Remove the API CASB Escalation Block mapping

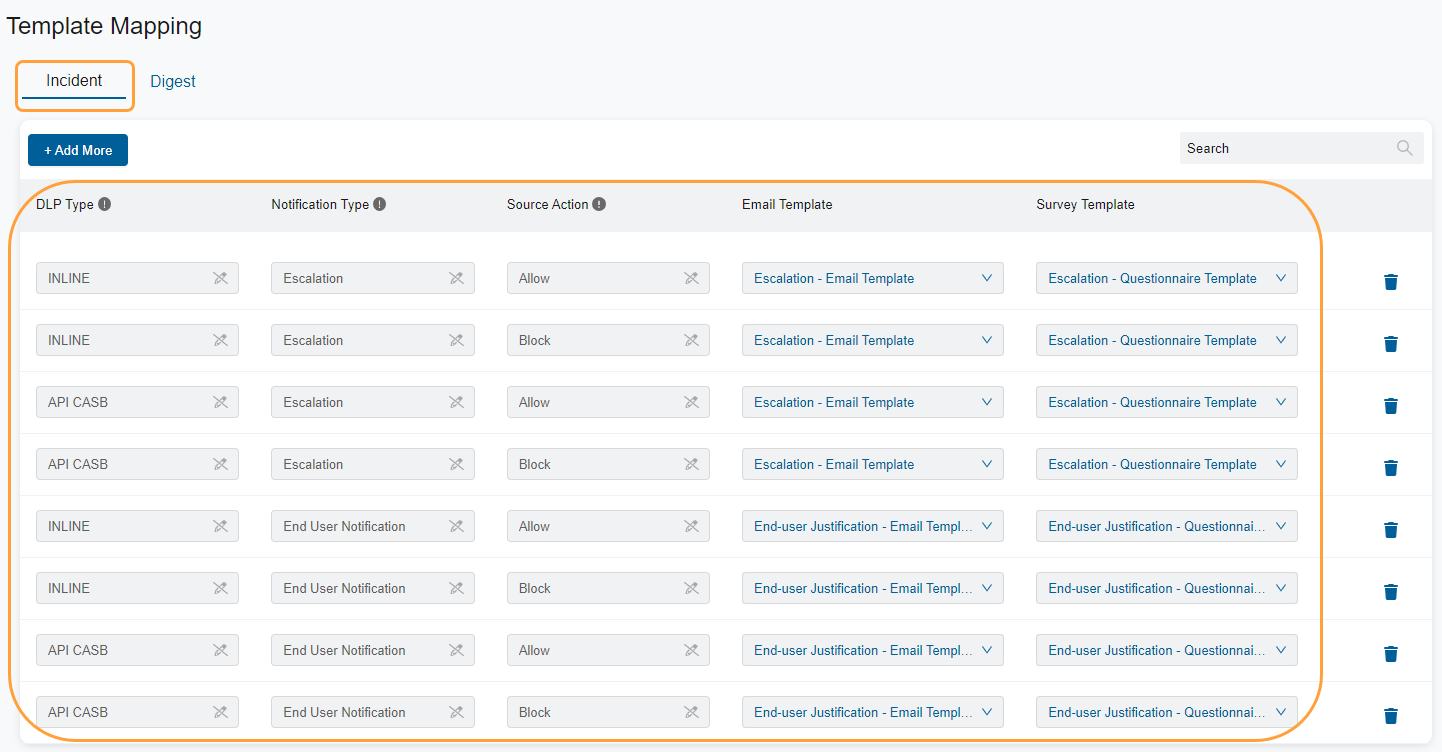click(x=1391, y=467)
